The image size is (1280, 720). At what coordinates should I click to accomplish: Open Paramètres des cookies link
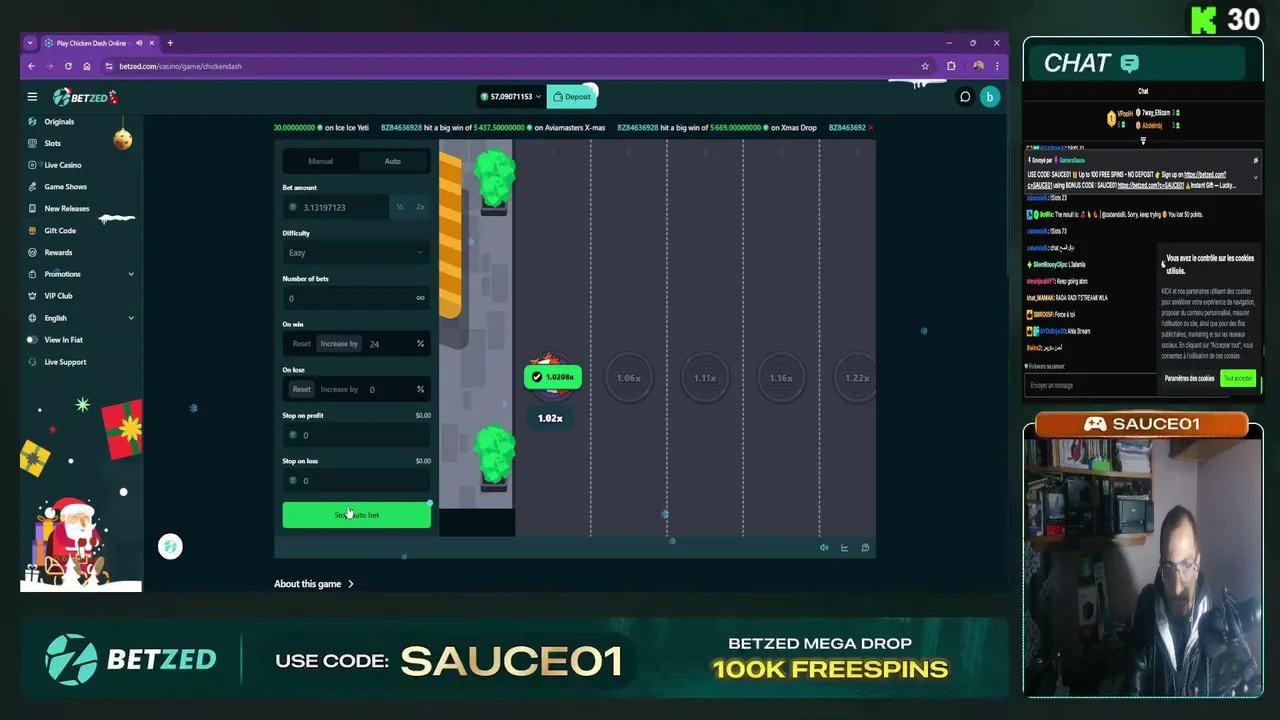point(1189,378)
